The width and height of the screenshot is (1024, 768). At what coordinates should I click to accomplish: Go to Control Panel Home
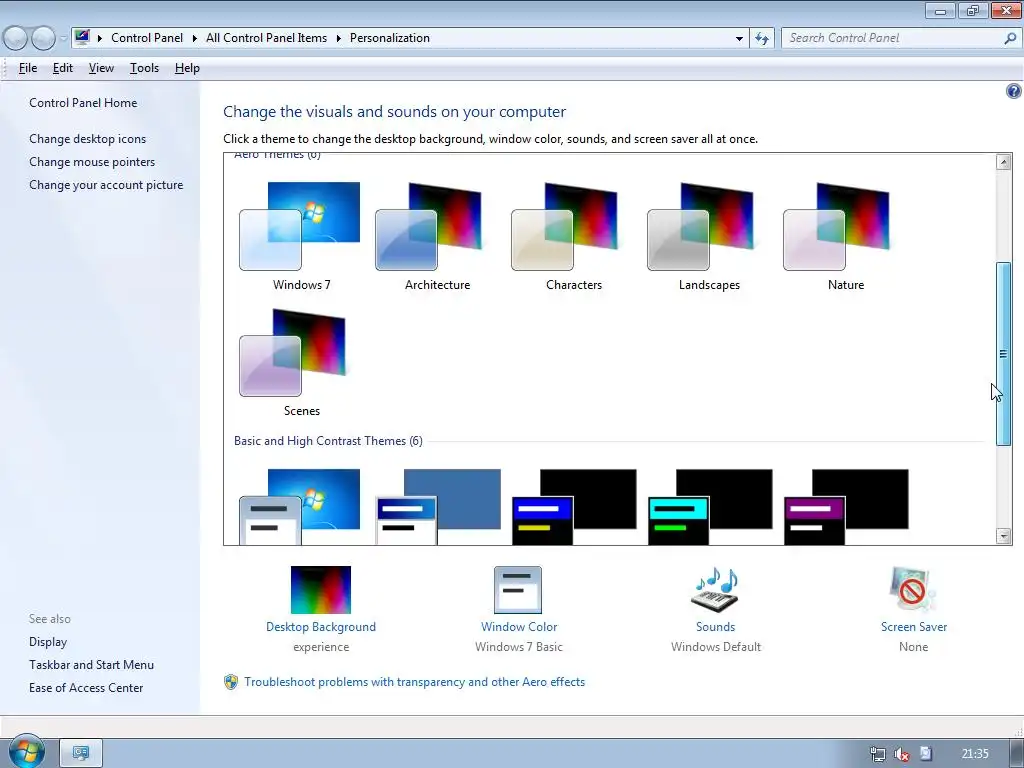(x=83, y=103)
